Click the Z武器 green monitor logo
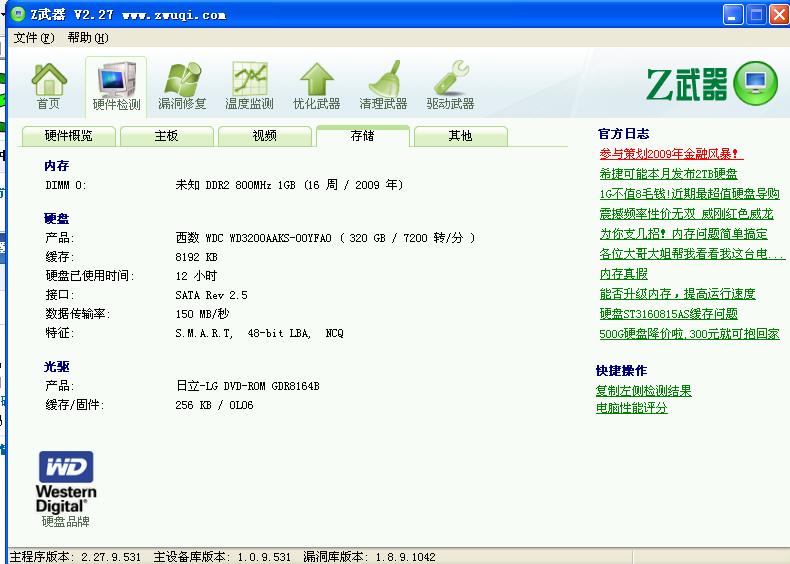Viewport: 790px width, 564px height. 755,83
